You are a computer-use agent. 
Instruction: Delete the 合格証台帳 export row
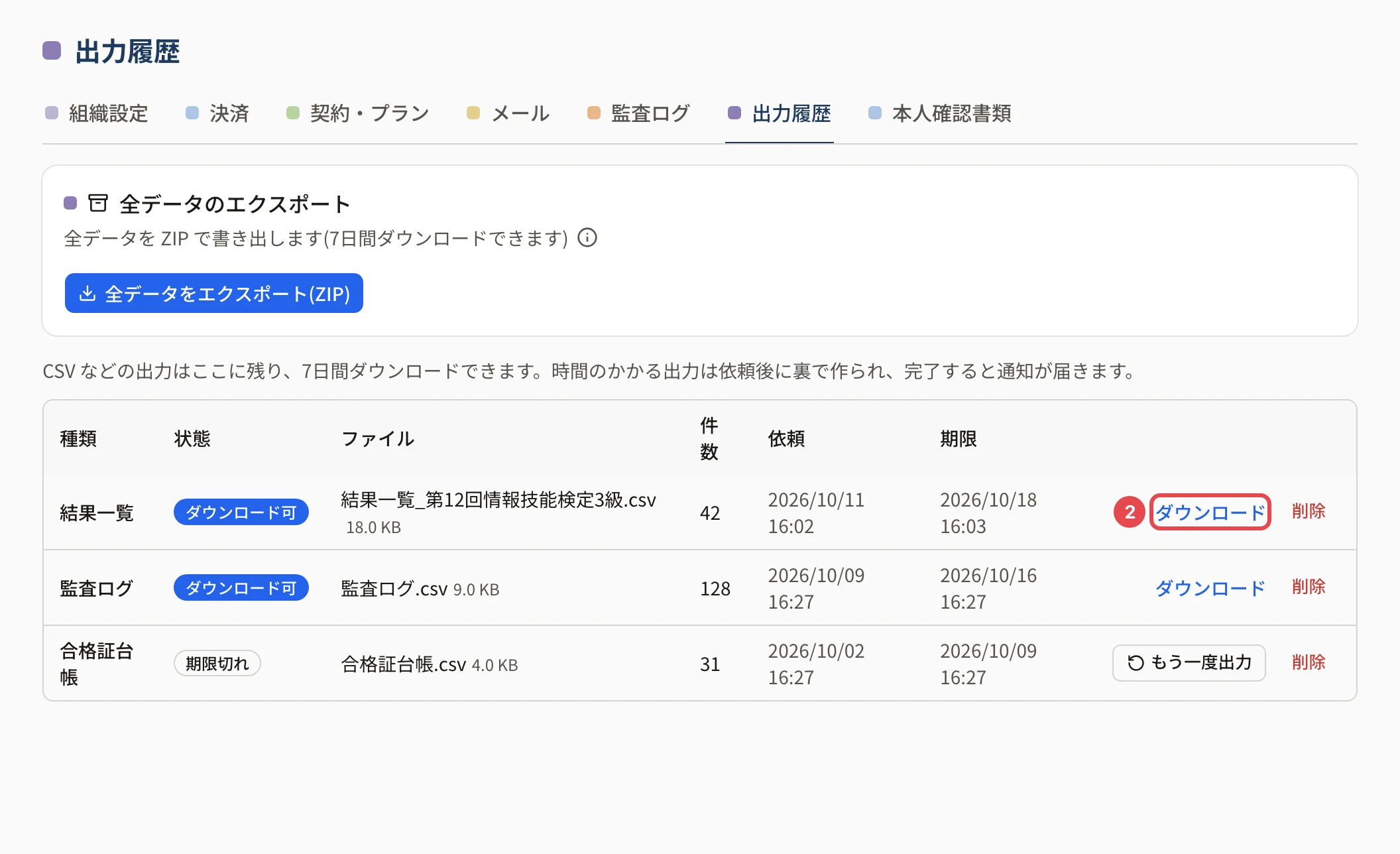coord(1309,662)
